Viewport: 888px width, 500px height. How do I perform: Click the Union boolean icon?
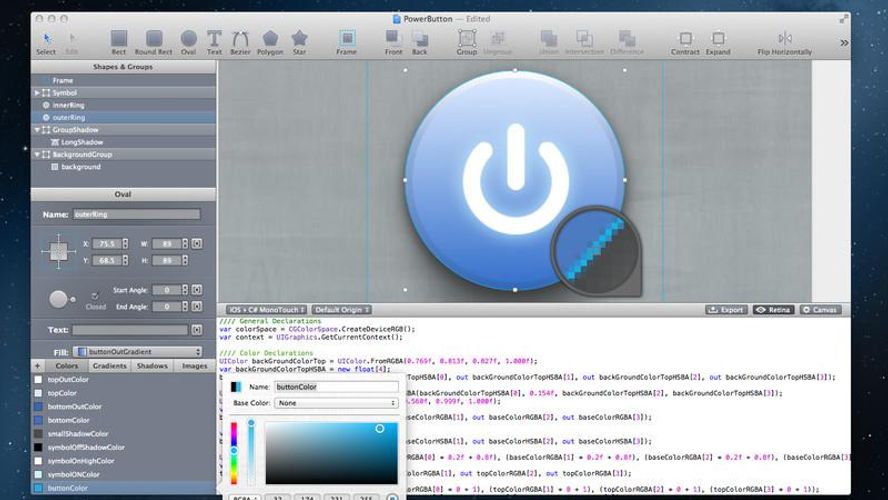click(x=548, y=42)
